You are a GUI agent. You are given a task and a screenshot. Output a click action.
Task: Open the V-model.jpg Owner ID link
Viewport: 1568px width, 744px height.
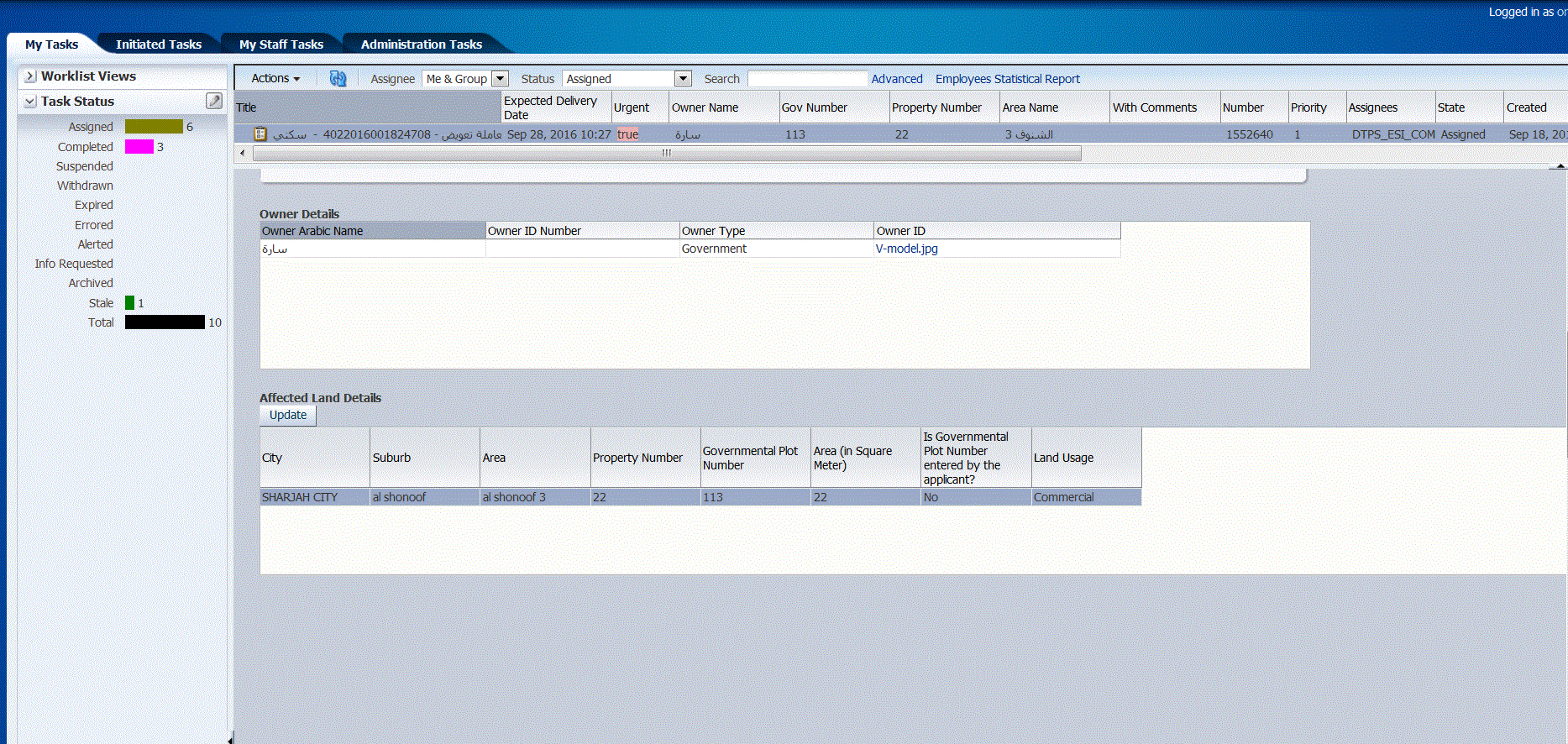pos(906,249)
